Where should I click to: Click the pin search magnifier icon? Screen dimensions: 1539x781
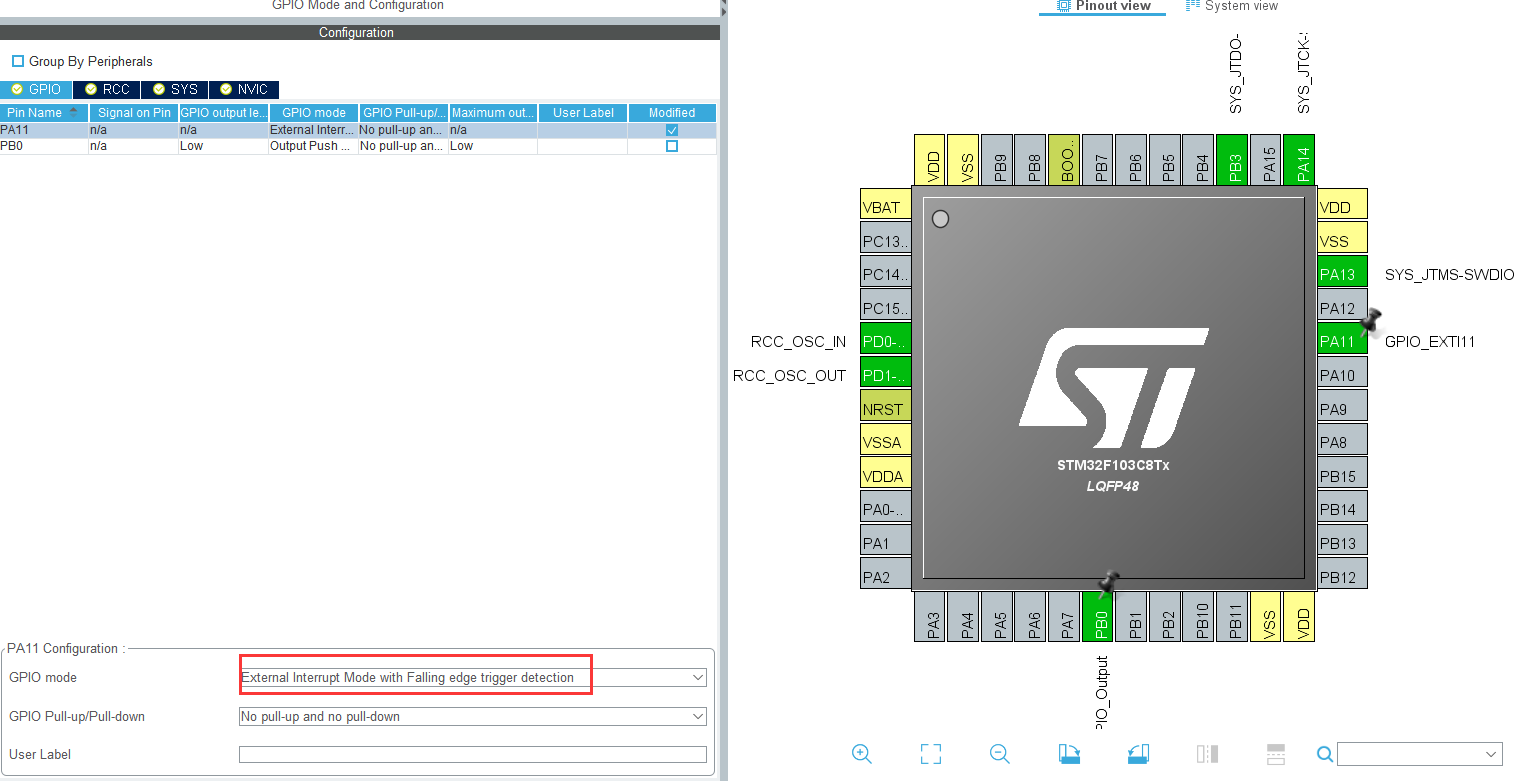click(1325, 754)
